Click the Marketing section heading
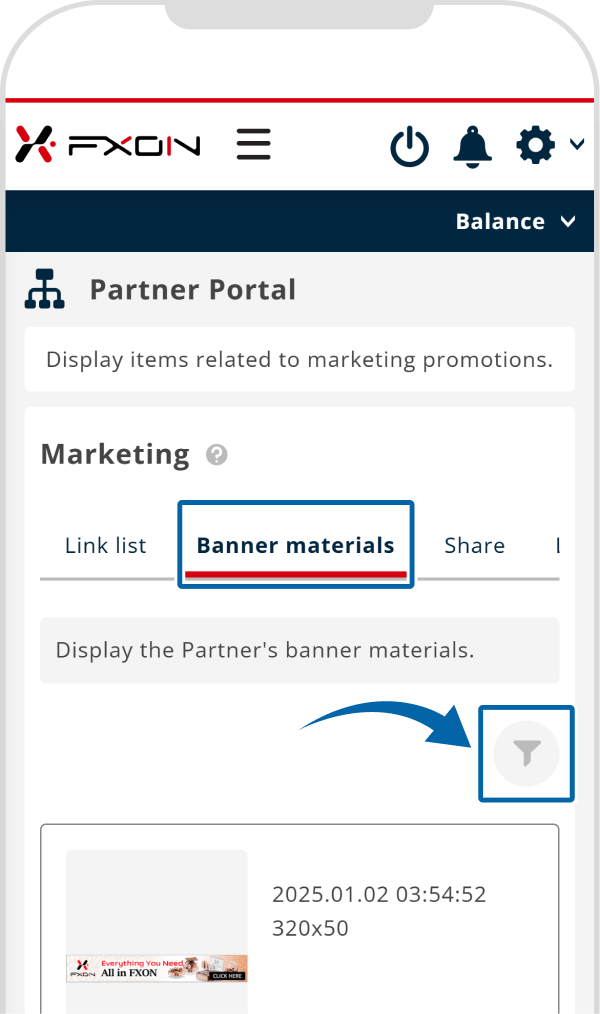Image resolution: width=600 pixels, height=1014 pixels. (x=115, y=455)
